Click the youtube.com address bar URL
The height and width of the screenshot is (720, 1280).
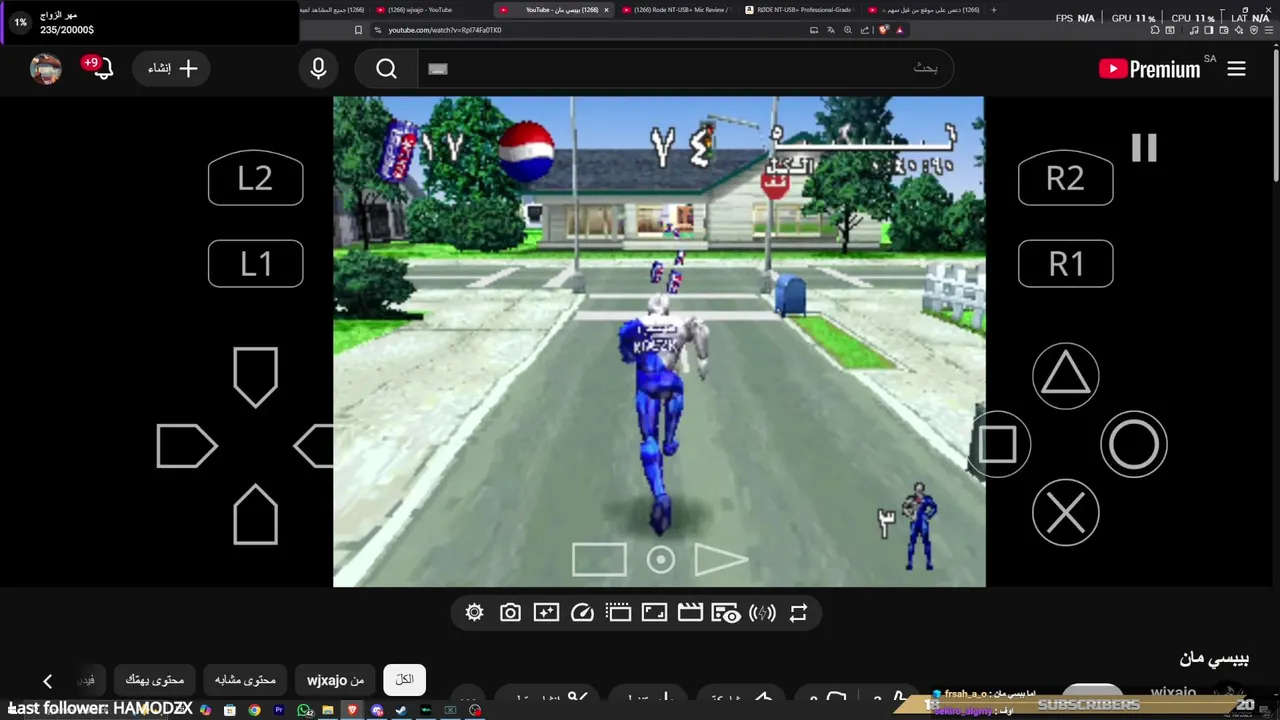pyautogui.click(x=445, y=30)
